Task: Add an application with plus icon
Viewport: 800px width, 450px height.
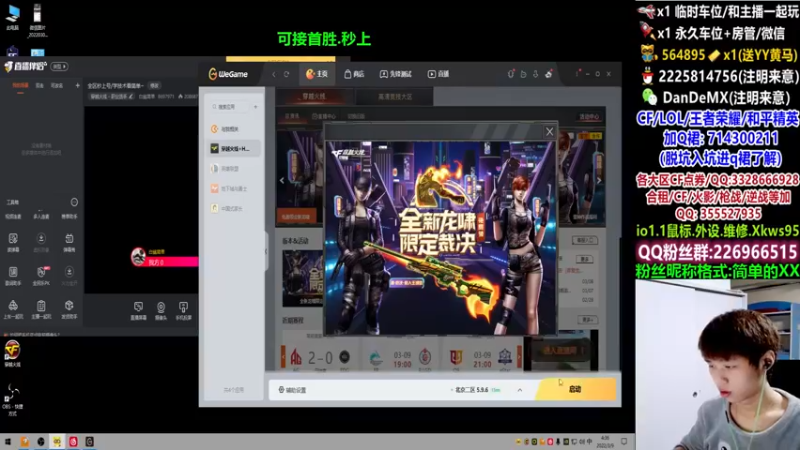Action: (256, 107)
